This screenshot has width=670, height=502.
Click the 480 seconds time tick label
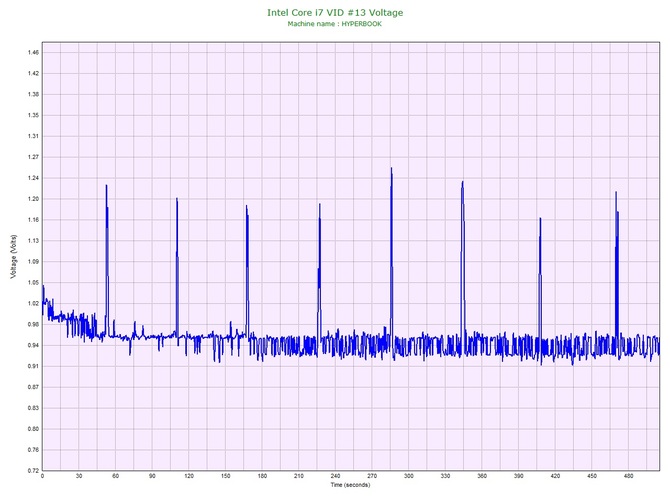click(629, 476)
